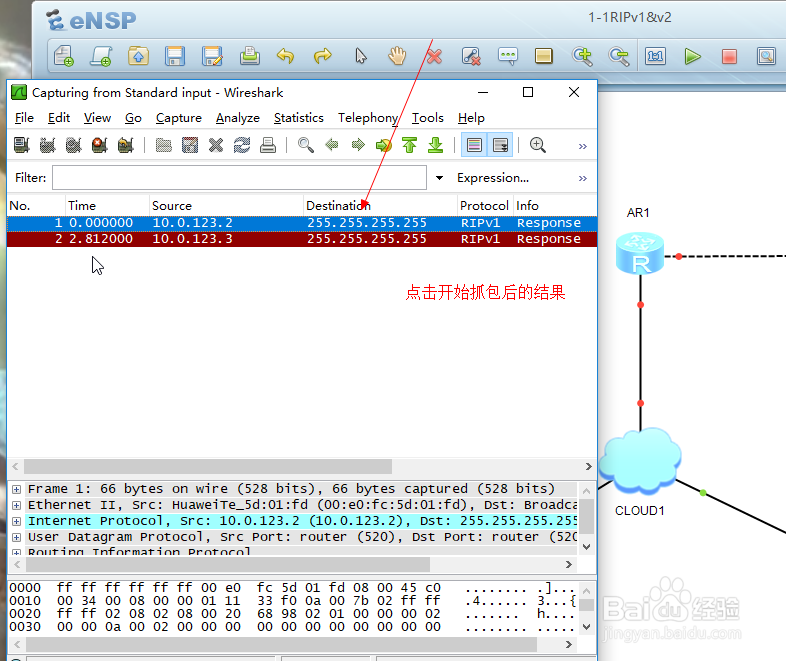This screenshot has height=661, width=786.
Task: Open Wireshark Analyze menu
Action: [238, 118]
